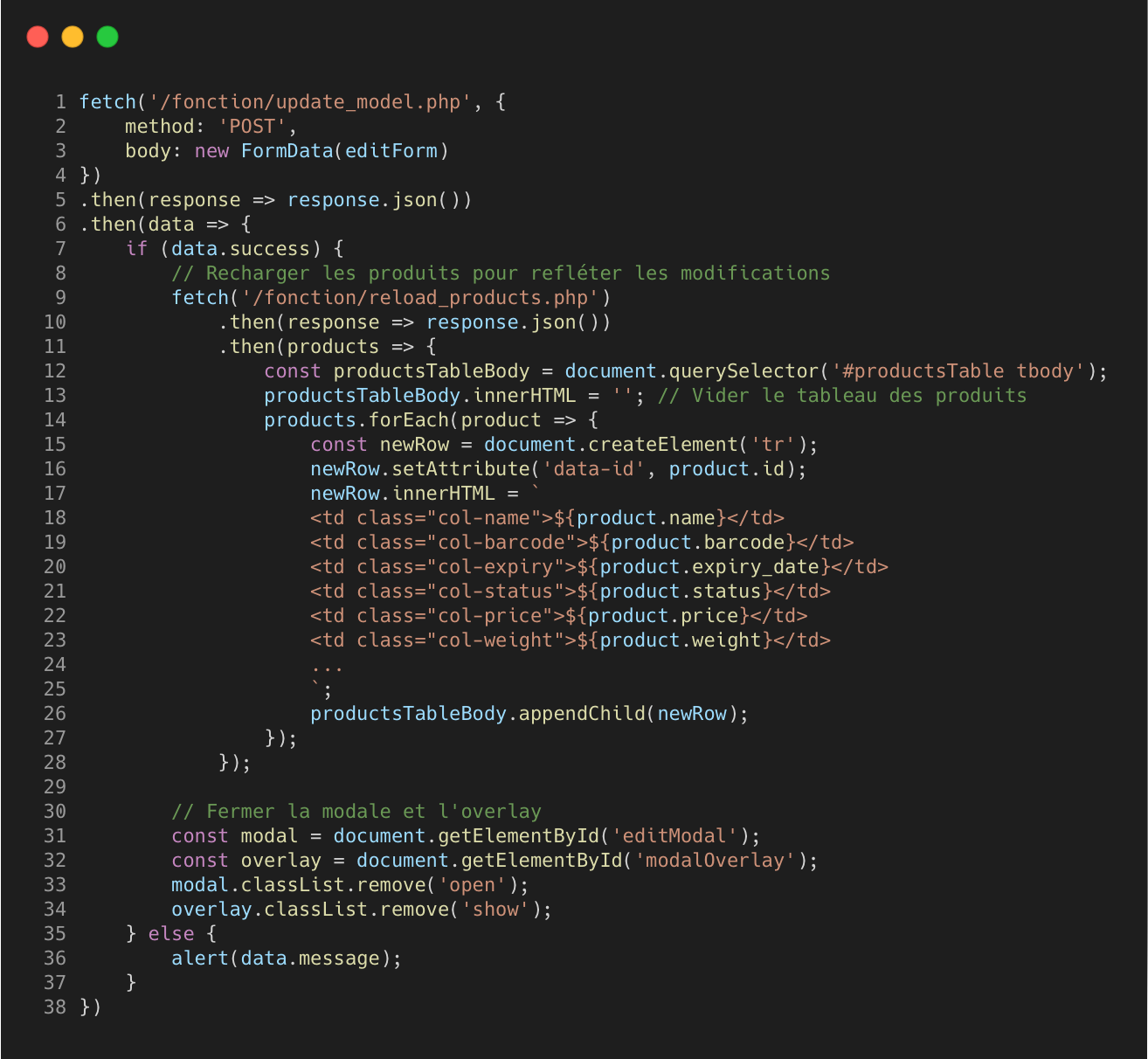Click the green maximize window button
The image size is (1148, 1059).
(x=107, y=37)
